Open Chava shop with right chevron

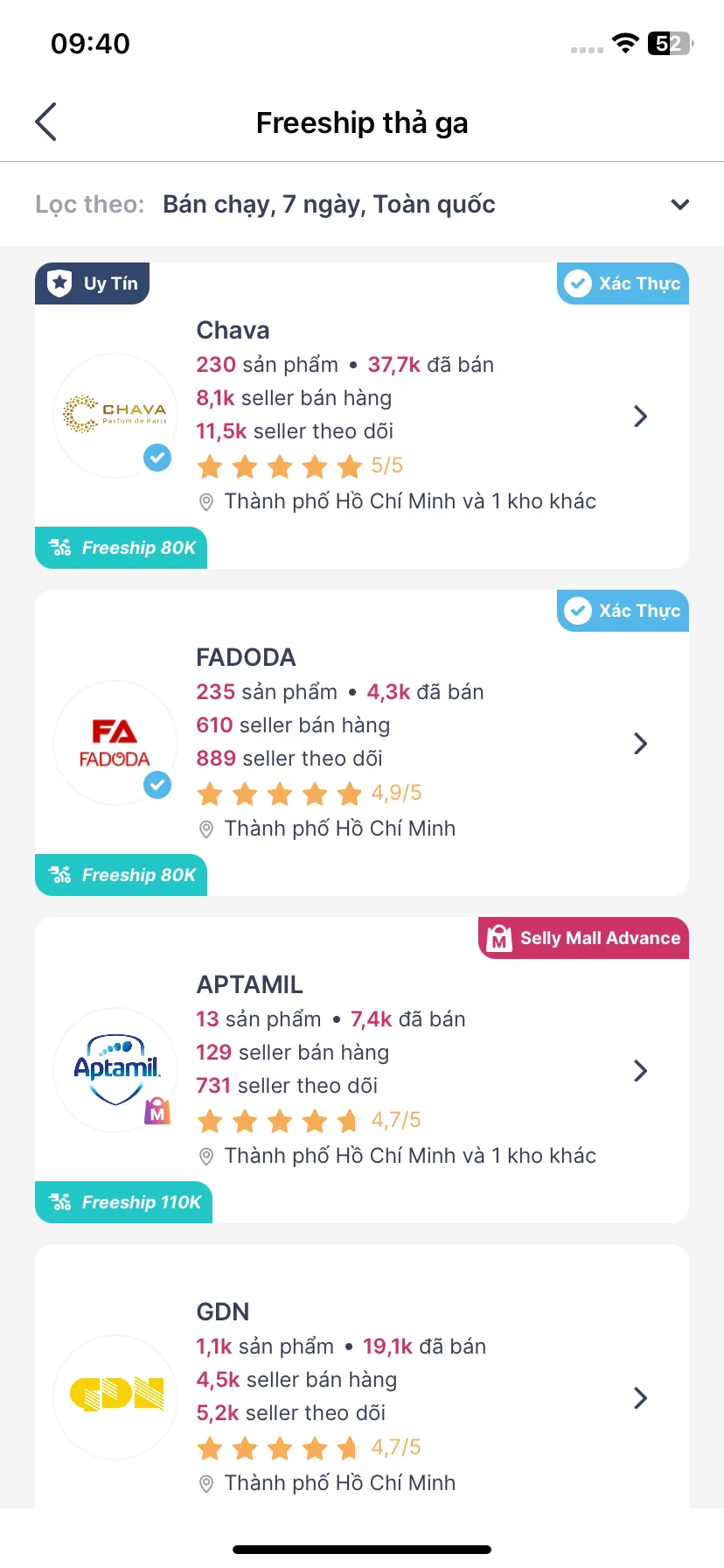click(640, 416)
